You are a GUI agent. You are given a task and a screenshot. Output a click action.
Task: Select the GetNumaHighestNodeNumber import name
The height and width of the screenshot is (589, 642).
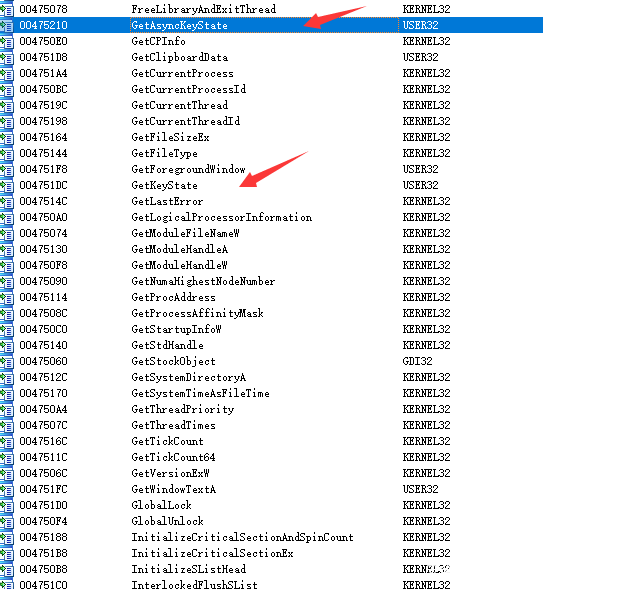203,281
